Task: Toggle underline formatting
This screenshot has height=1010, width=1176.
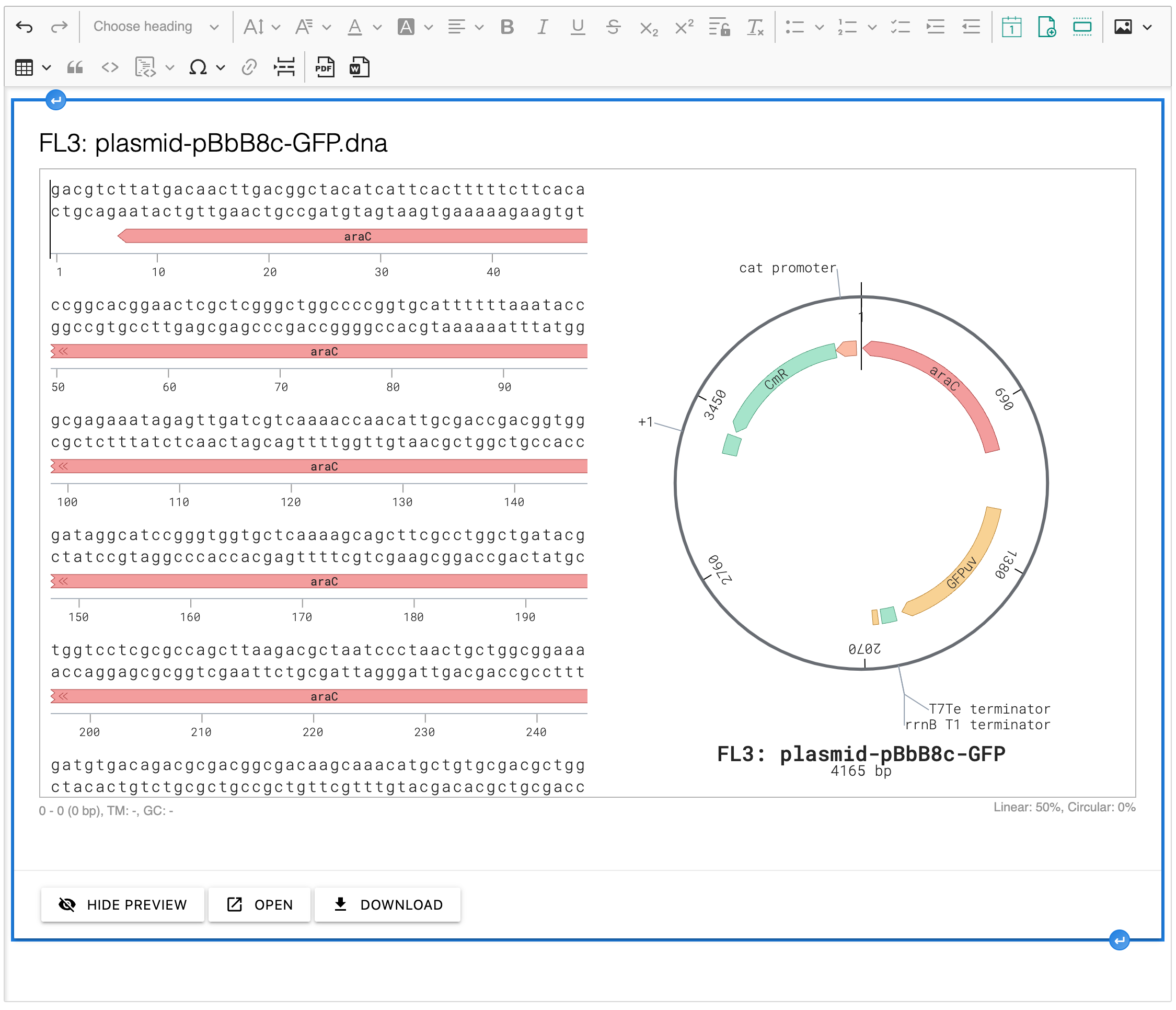Action: 578,27
